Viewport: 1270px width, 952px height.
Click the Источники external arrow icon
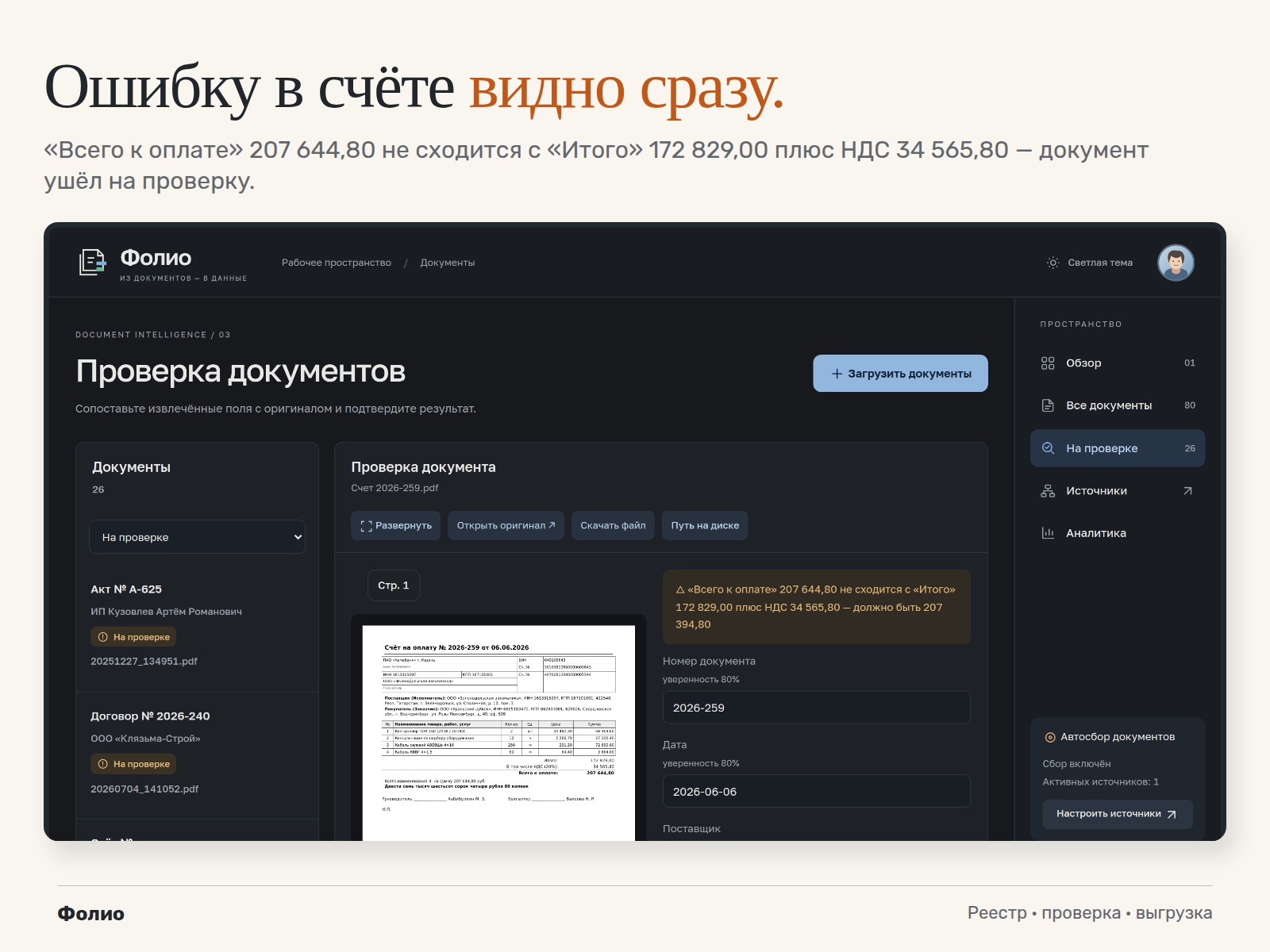pyautogui.click(x=1188, y=491)
